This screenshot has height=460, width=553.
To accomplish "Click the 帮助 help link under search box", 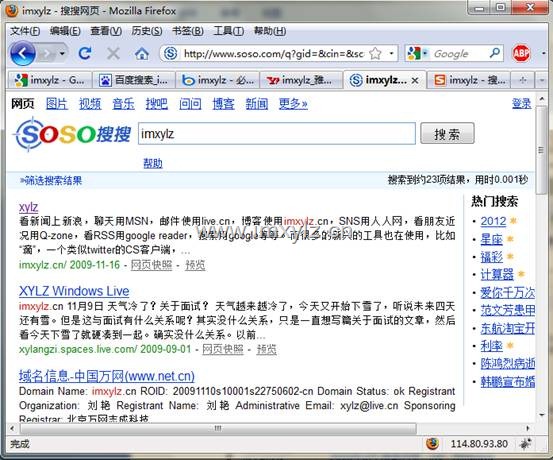I will click(153, 163).
